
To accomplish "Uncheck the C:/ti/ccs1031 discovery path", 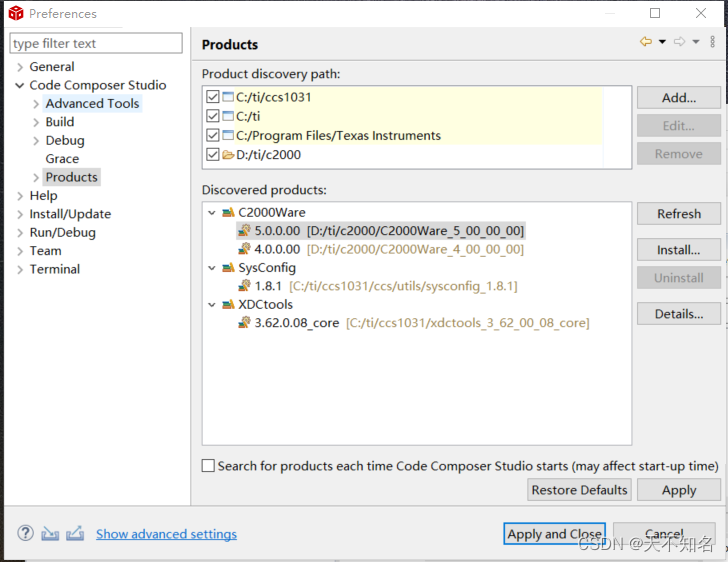I will [212, 98].
